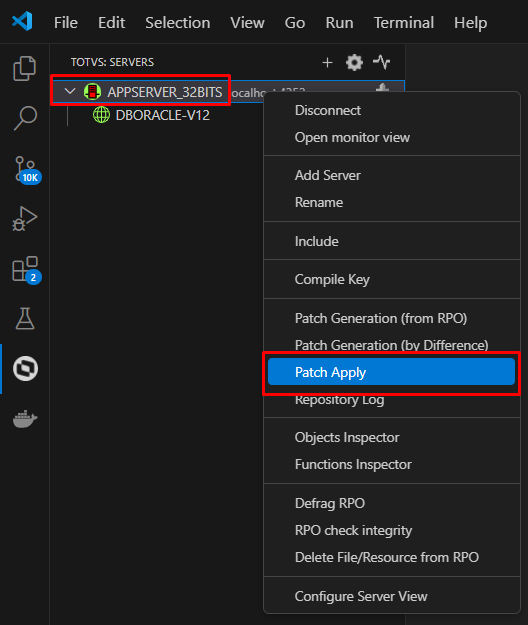
Task: Open the Terminal menu
Action: tap(404, 23)
